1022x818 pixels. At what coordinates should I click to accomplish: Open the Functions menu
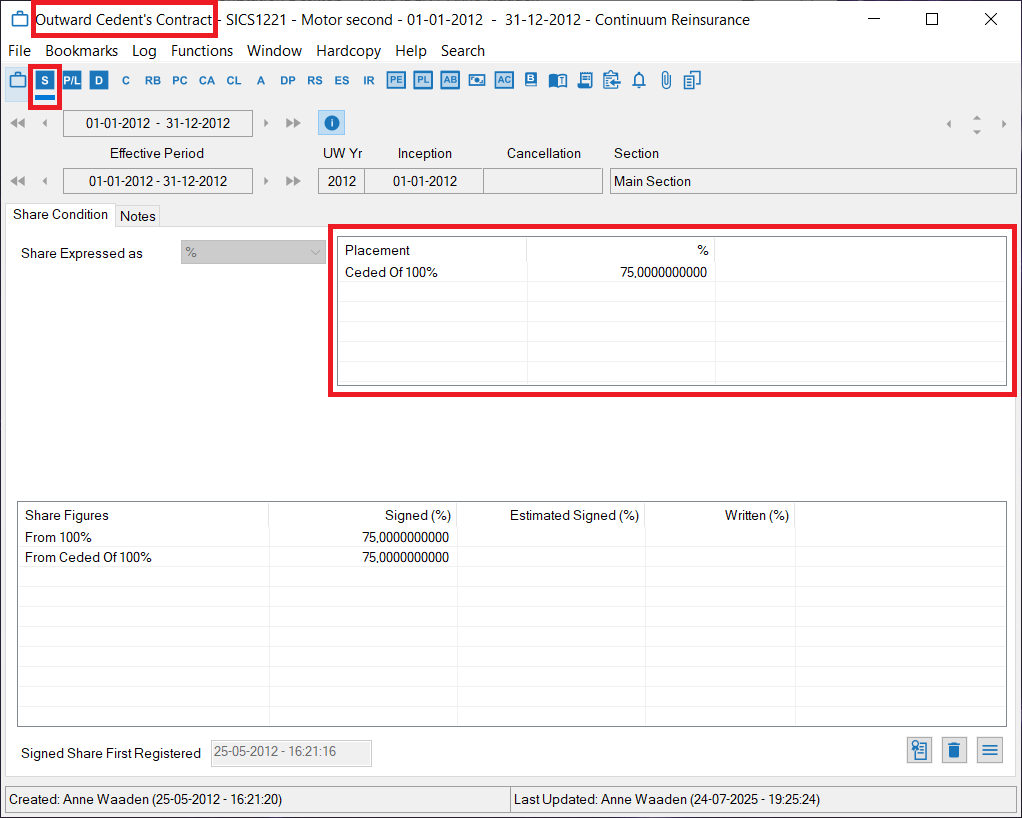(x=201, y=51)
